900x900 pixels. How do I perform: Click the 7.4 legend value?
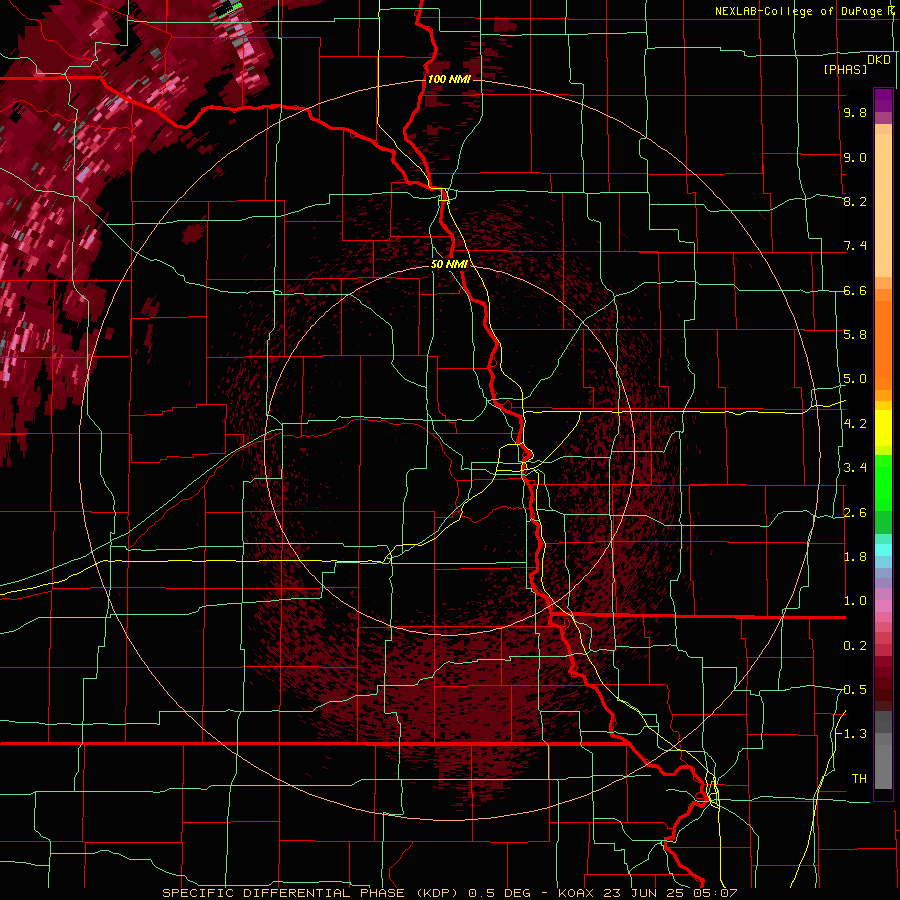[855, 246]
